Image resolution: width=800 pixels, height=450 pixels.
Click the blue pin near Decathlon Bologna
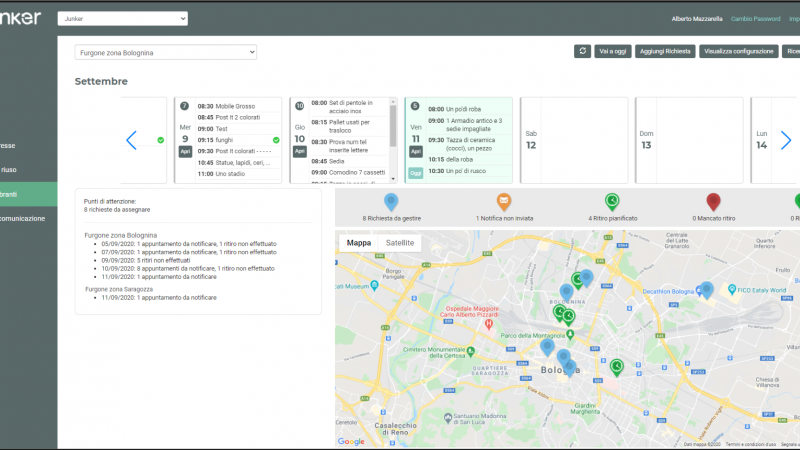coord(706,290)
